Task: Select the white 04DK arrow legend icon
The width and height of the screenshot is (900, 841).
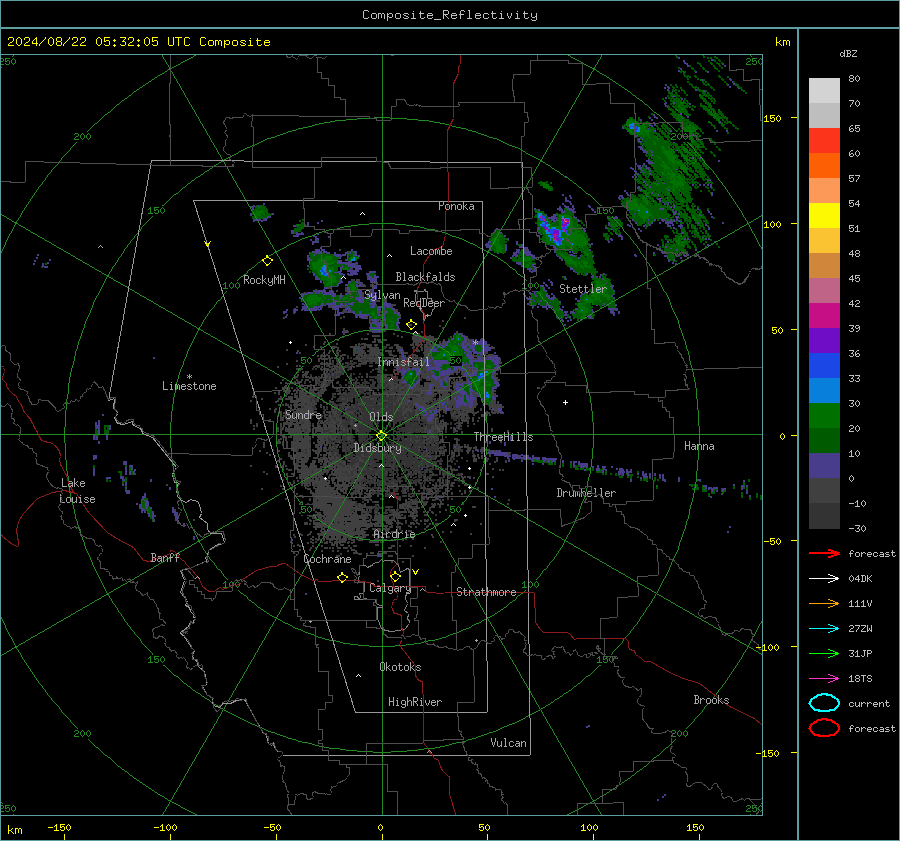Action: pos(824,579)
